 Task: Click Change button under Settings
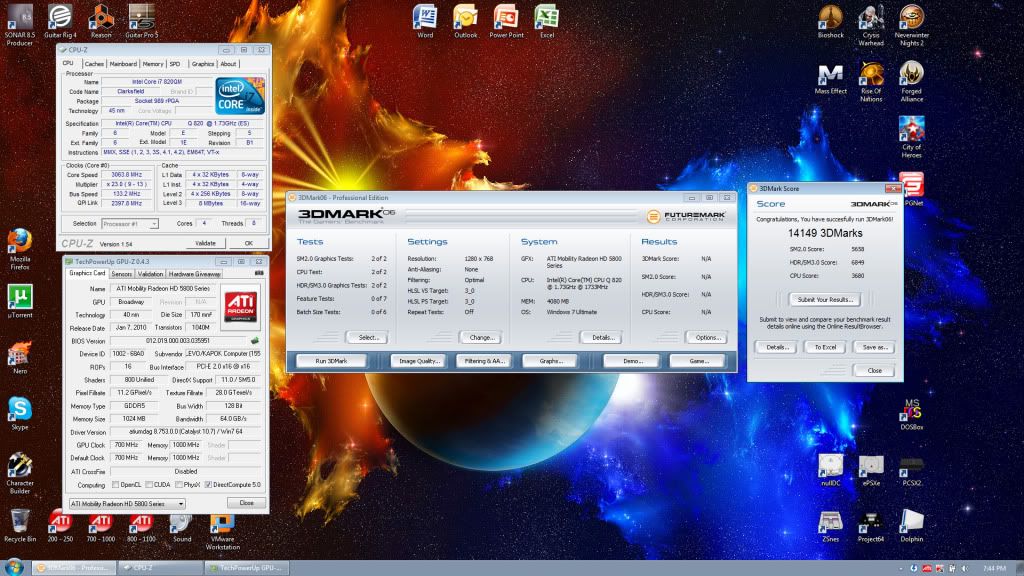tap(481, 338)
